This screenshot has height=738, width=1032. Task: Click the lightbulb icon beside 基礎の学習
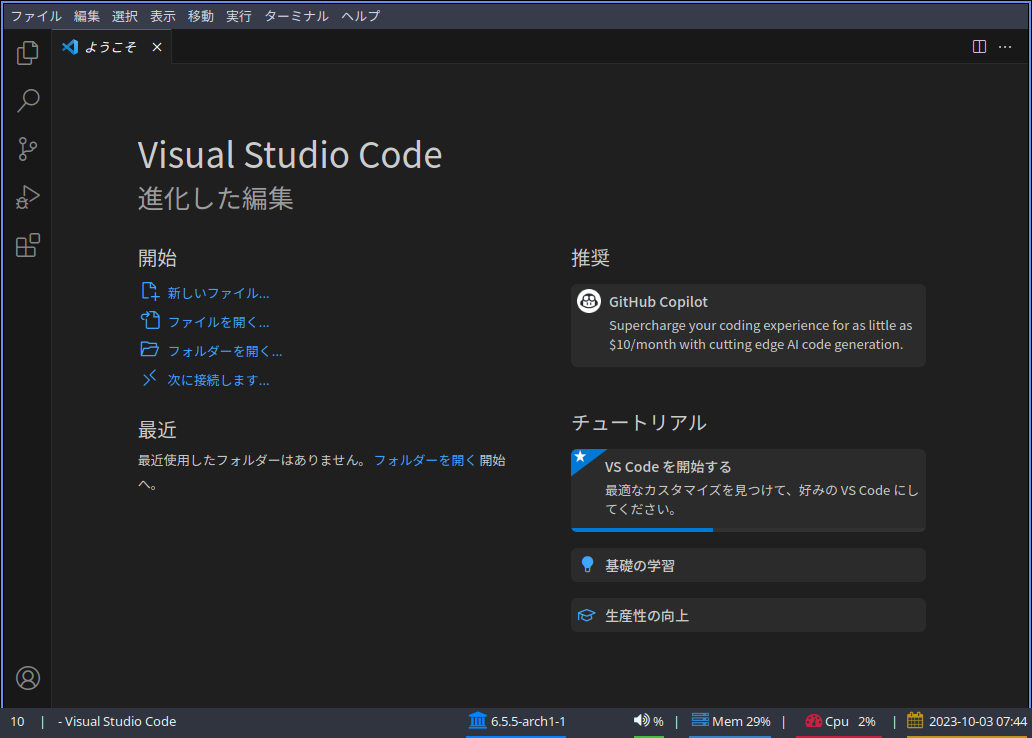(x=588, y=565)
